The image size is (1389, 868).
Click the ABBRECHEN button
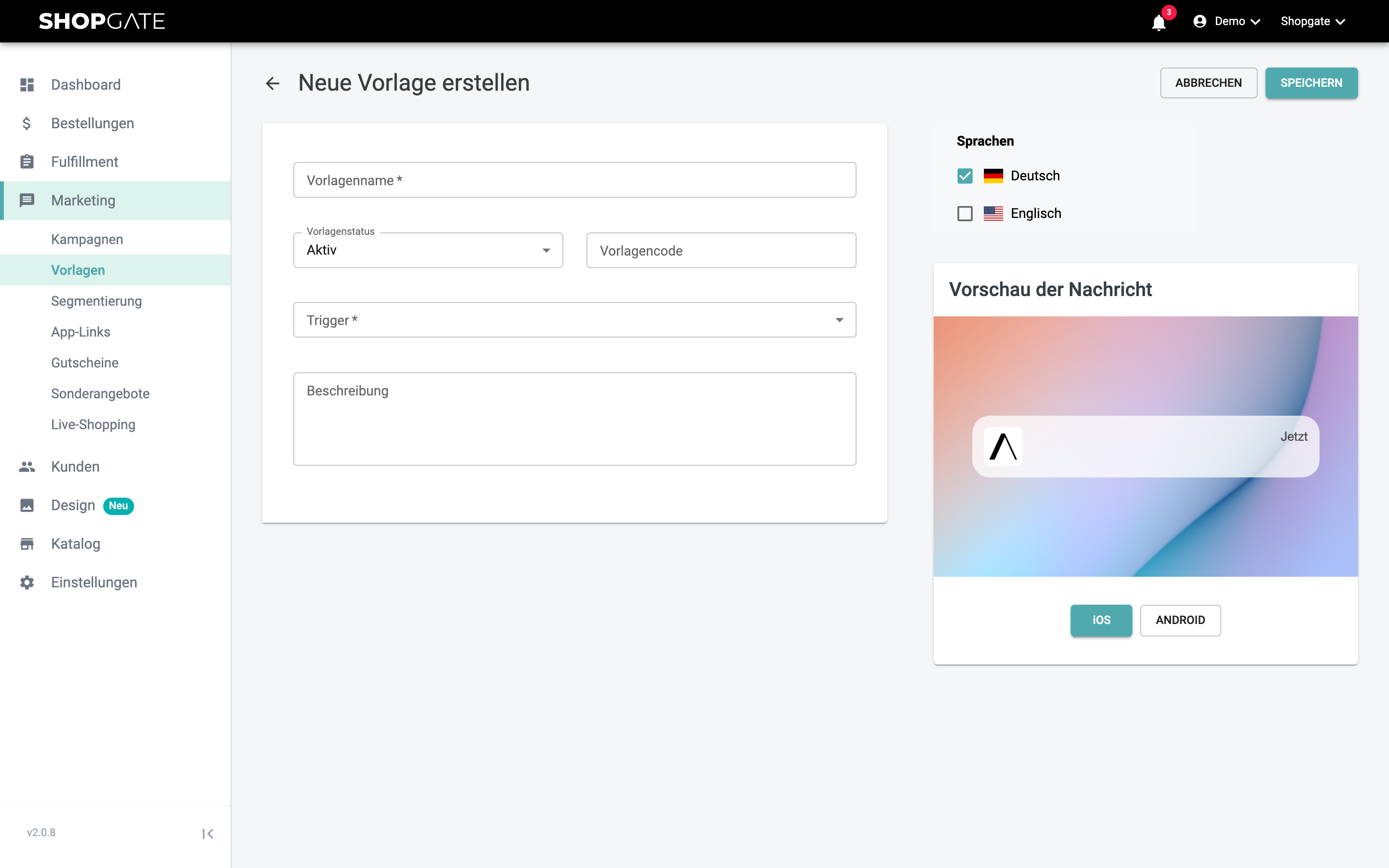(x=1209, y=82)
